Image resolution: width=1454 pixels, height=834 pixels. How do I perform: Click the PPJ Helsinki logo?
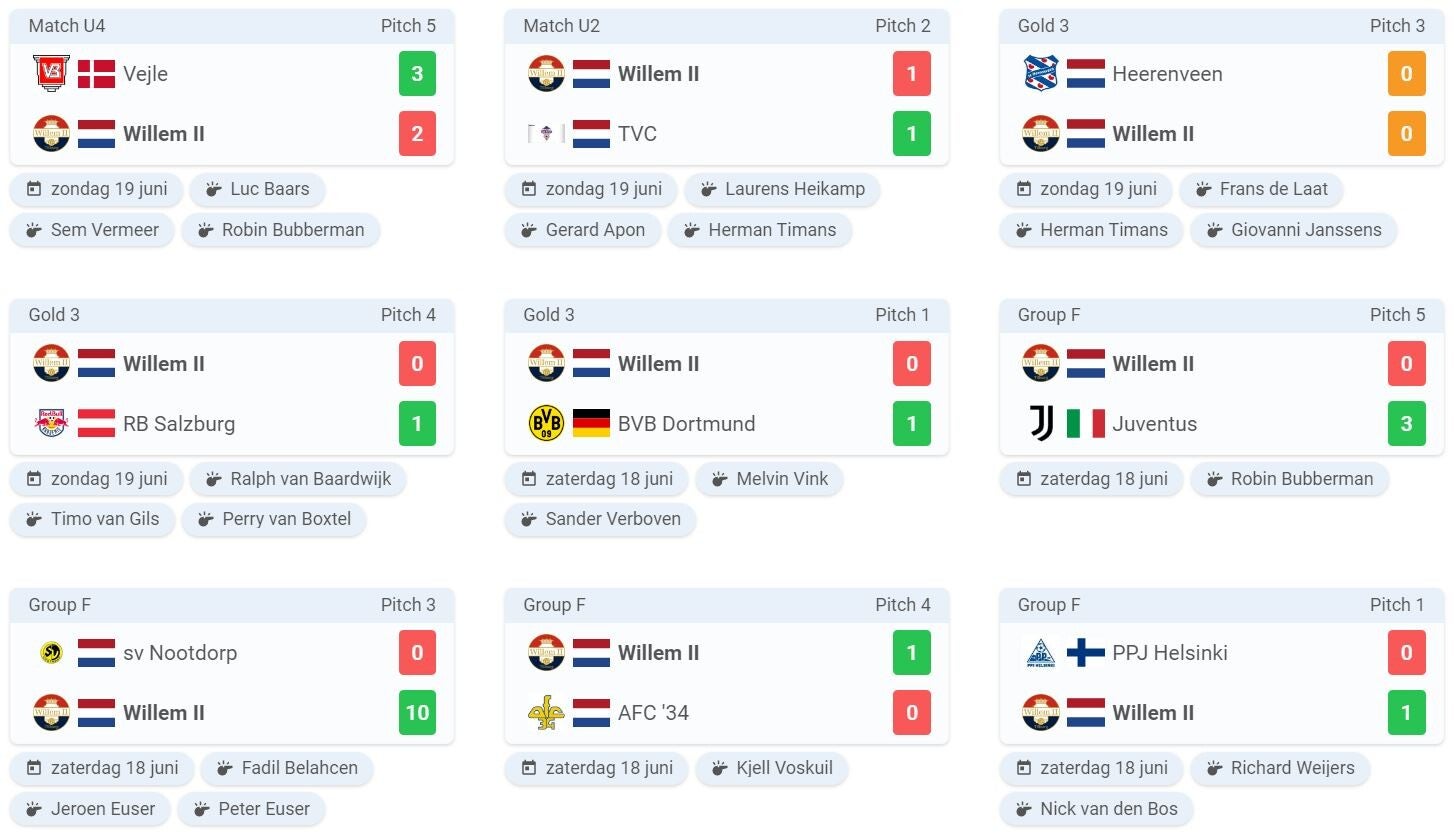[x=1041, y=653]
